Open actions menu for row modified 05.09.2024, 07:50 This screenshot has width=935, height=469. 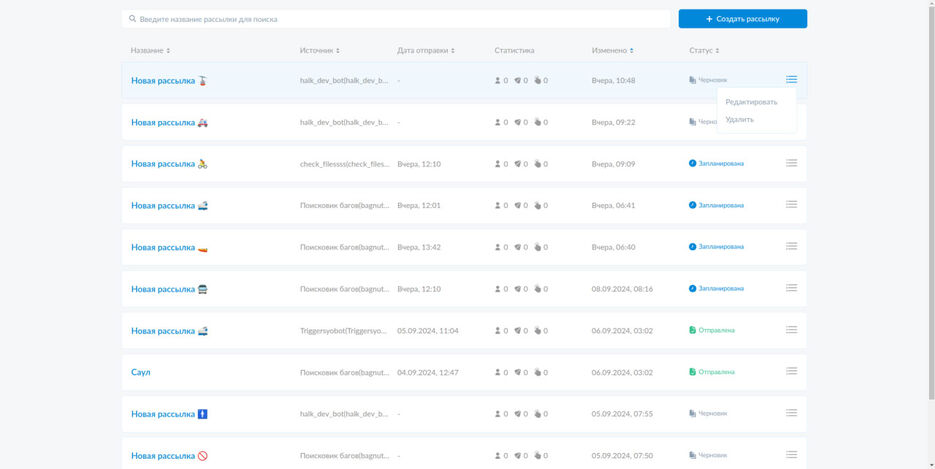coord(791,455)
